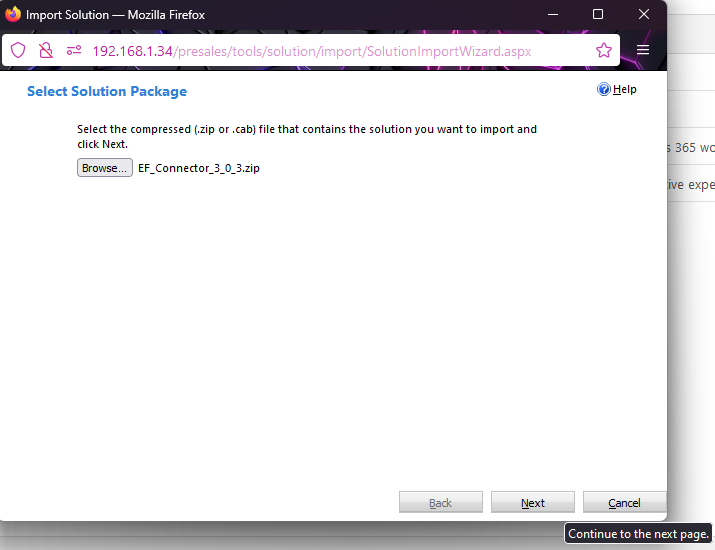This screenshot has height=550, width=715.
Task: Click the 'Continue to the next page' tooltip
Action: [638, 534]
